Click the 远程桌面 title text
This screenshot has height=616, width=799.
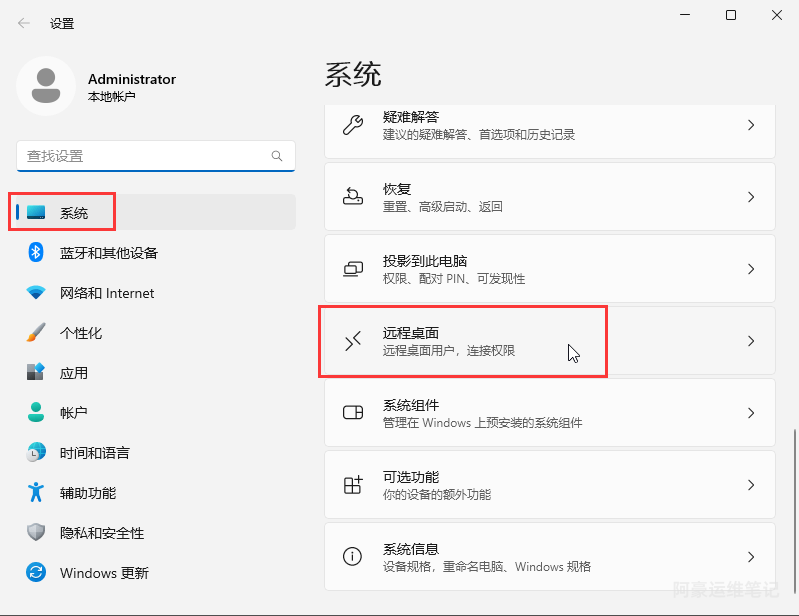(411, 333)
